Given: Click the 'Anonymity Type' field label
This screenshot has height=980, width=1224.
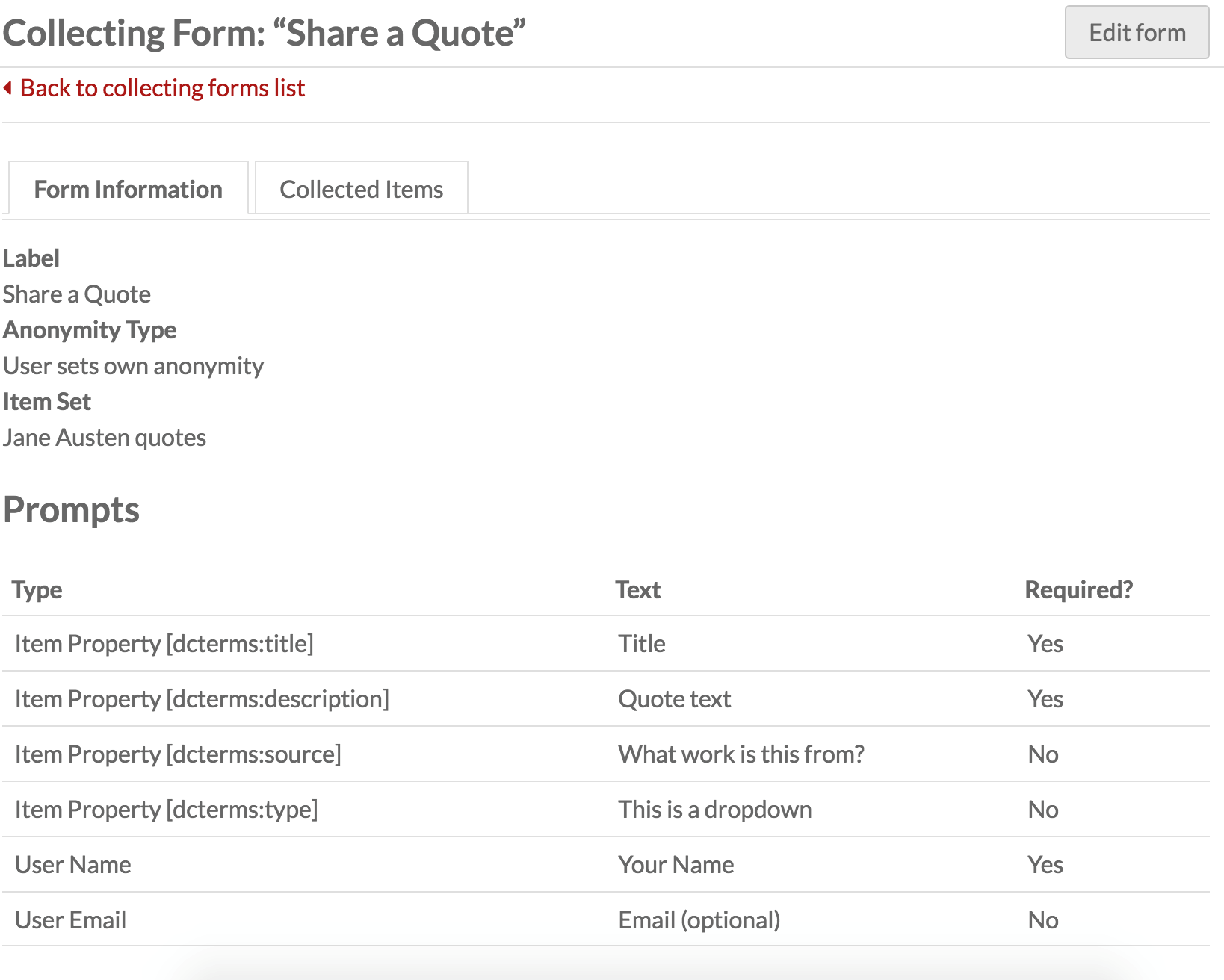Looking at the screenshot, I should [x=90, y=330].
